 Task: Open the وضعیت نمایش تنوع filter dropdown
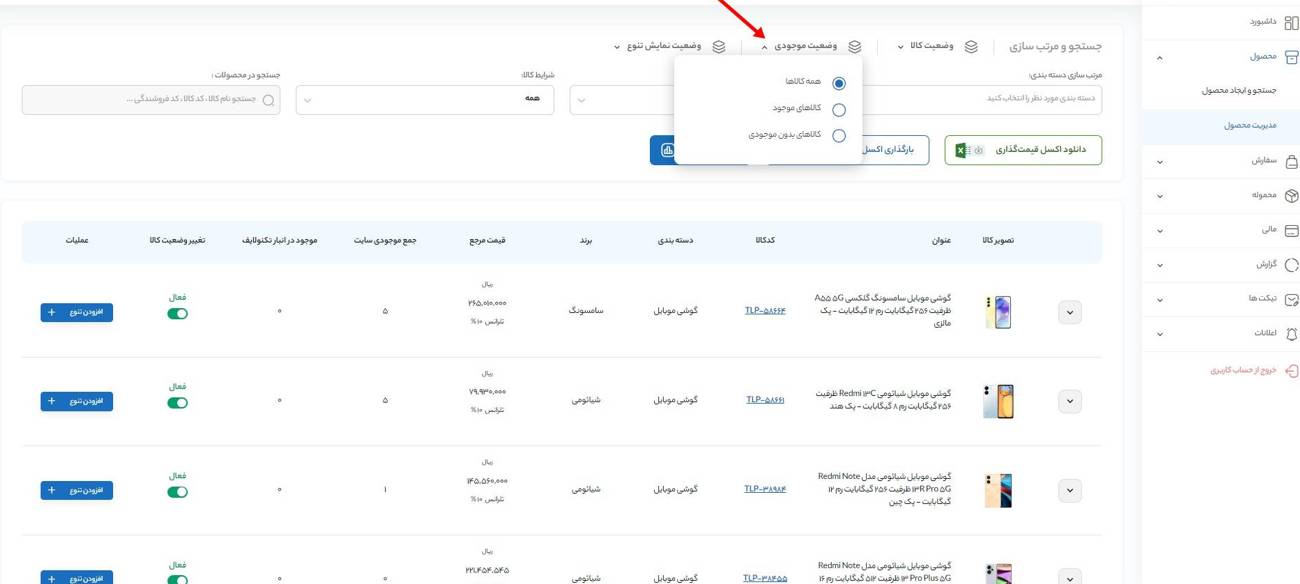657,46
